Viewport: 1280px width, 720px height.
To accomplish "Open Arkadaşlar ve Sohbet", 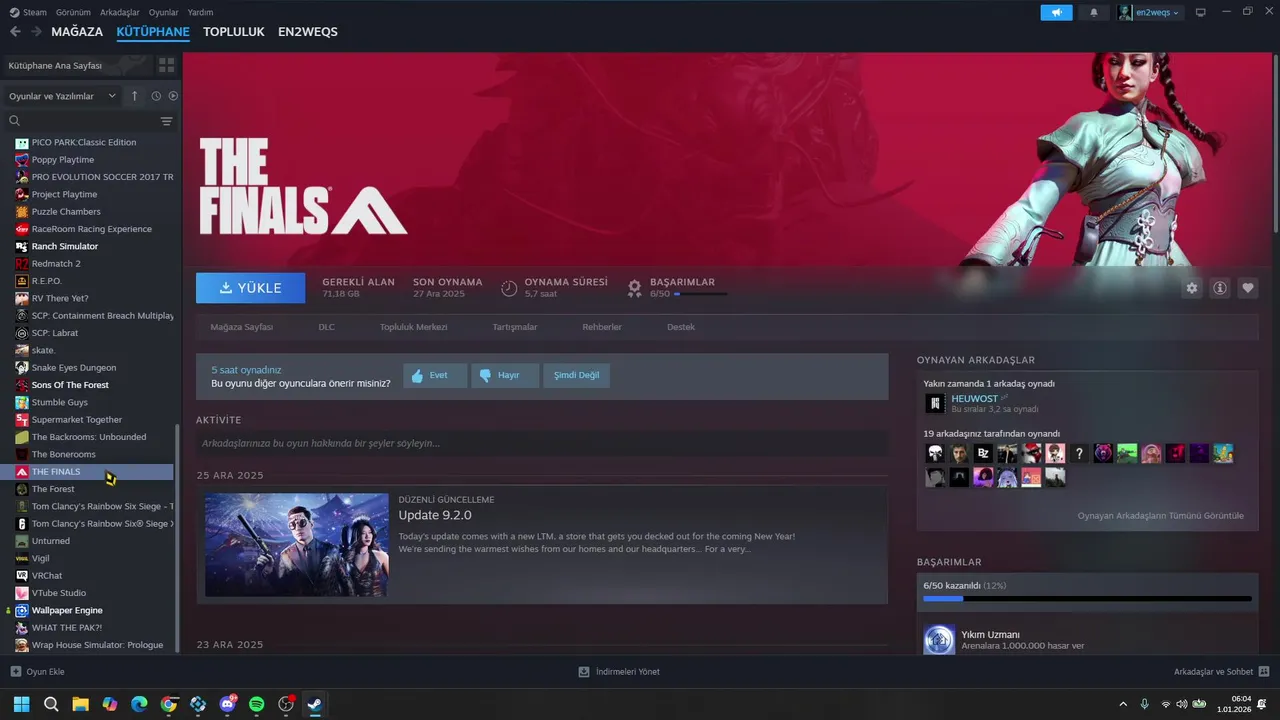I will (x=1222, y=672).
